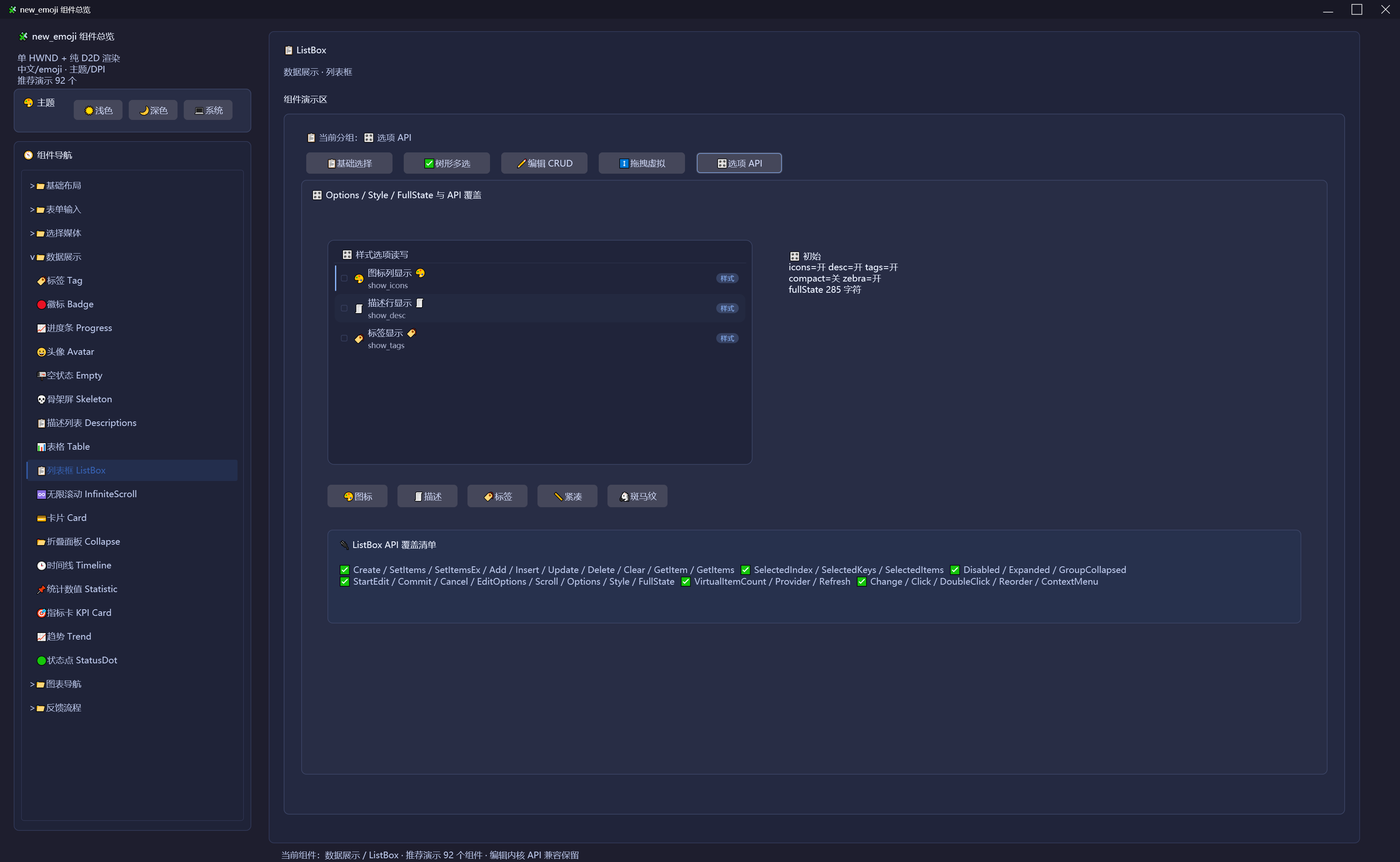
Task: Click 样式 badge on 图标列显示 row
Action: tap(727, 278)
